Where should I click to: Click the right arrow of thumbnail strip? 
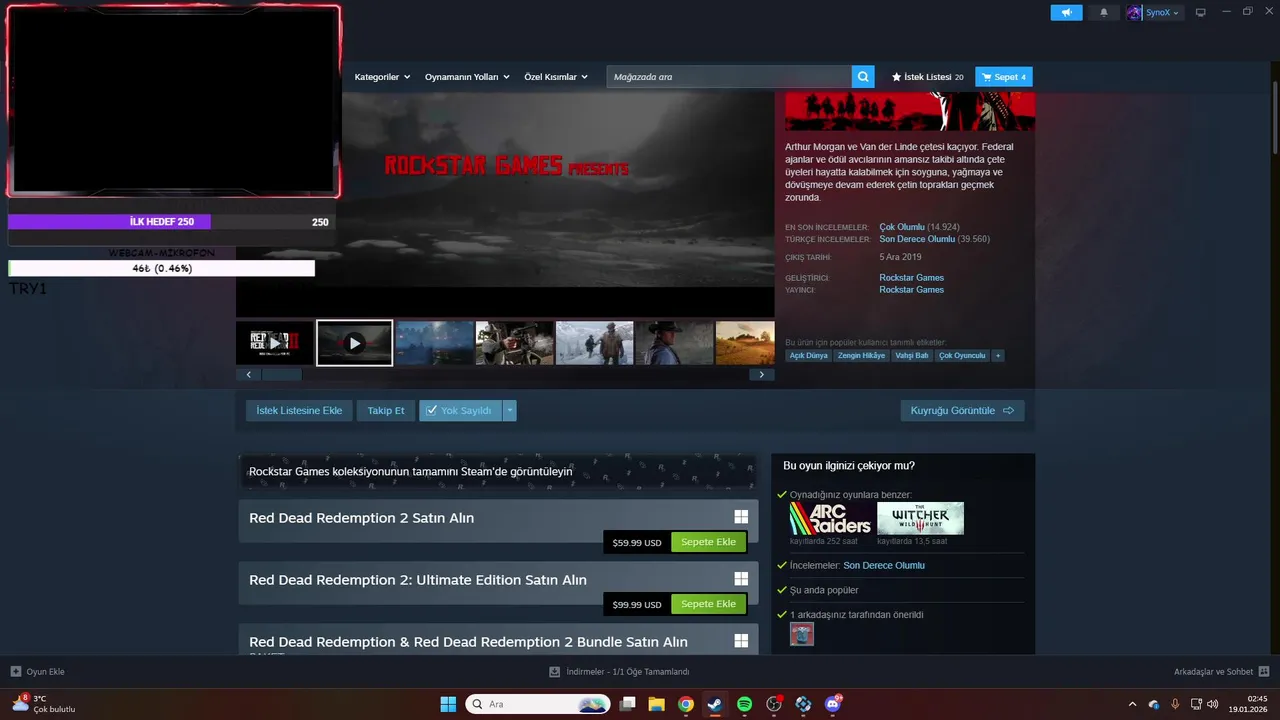click(x=762, y=374)
